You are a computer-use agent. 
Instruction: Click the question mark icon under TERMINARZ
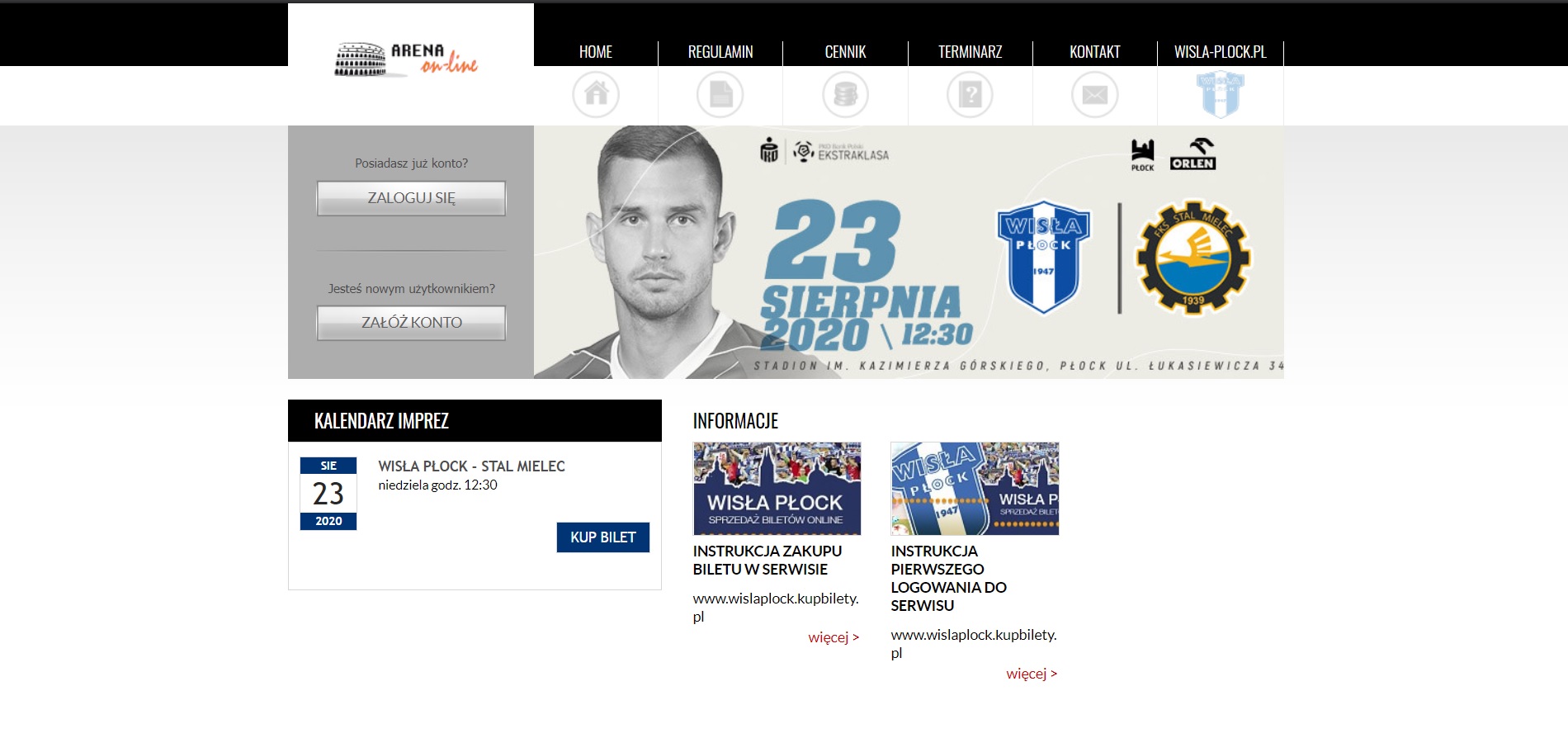coord(970,94)
